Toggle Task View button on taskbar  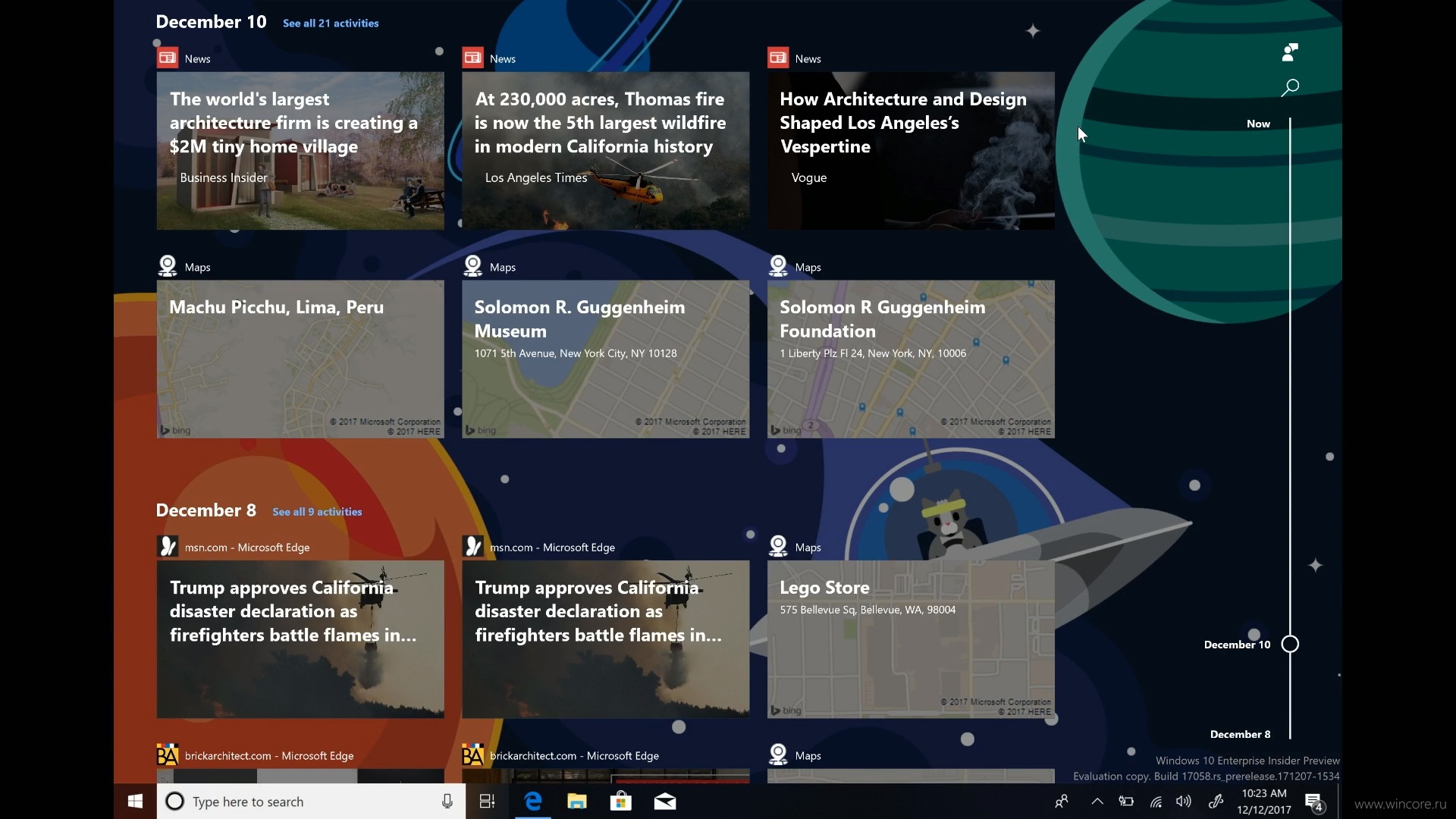[x=488, y=802]
